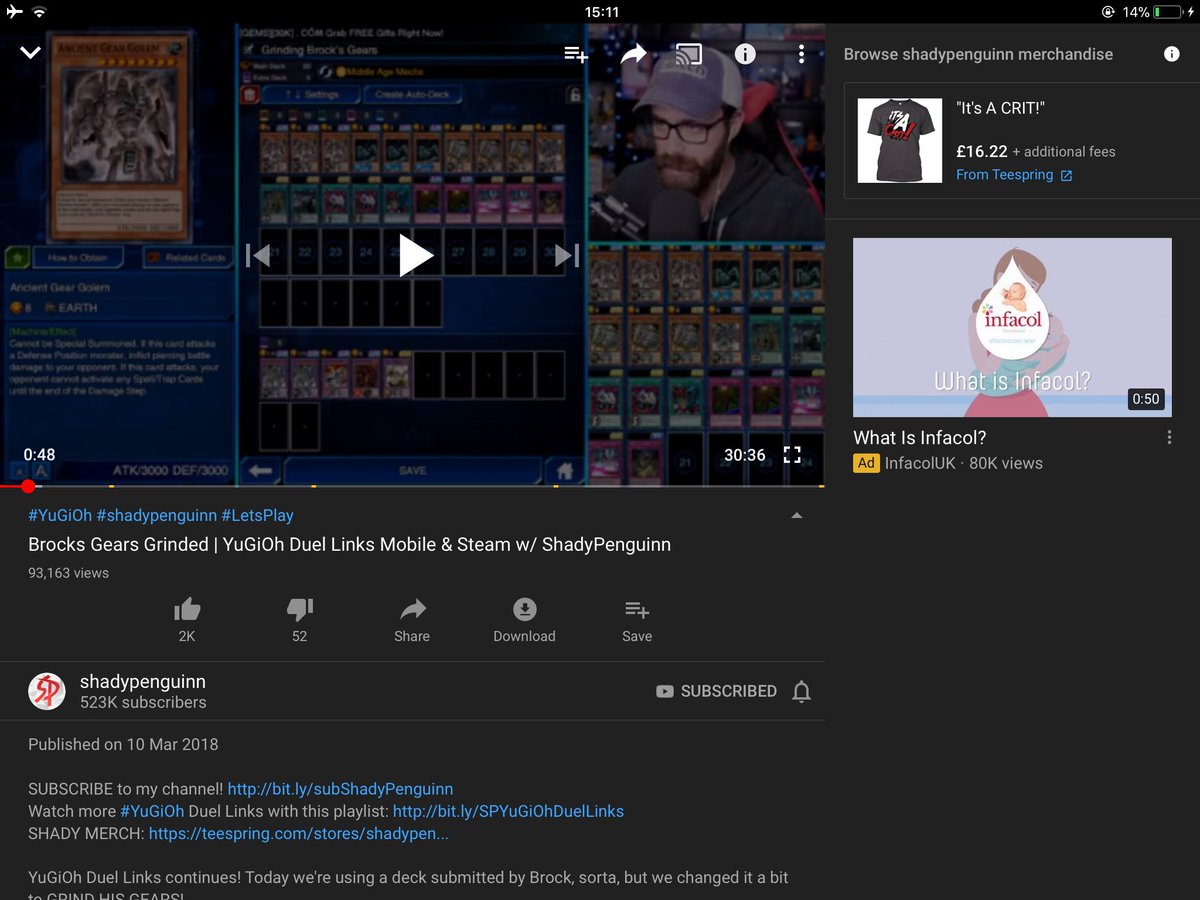This screenshot has width=1200, height=900.
Task: Tap the Share button below title
Action: pos(412,620)
